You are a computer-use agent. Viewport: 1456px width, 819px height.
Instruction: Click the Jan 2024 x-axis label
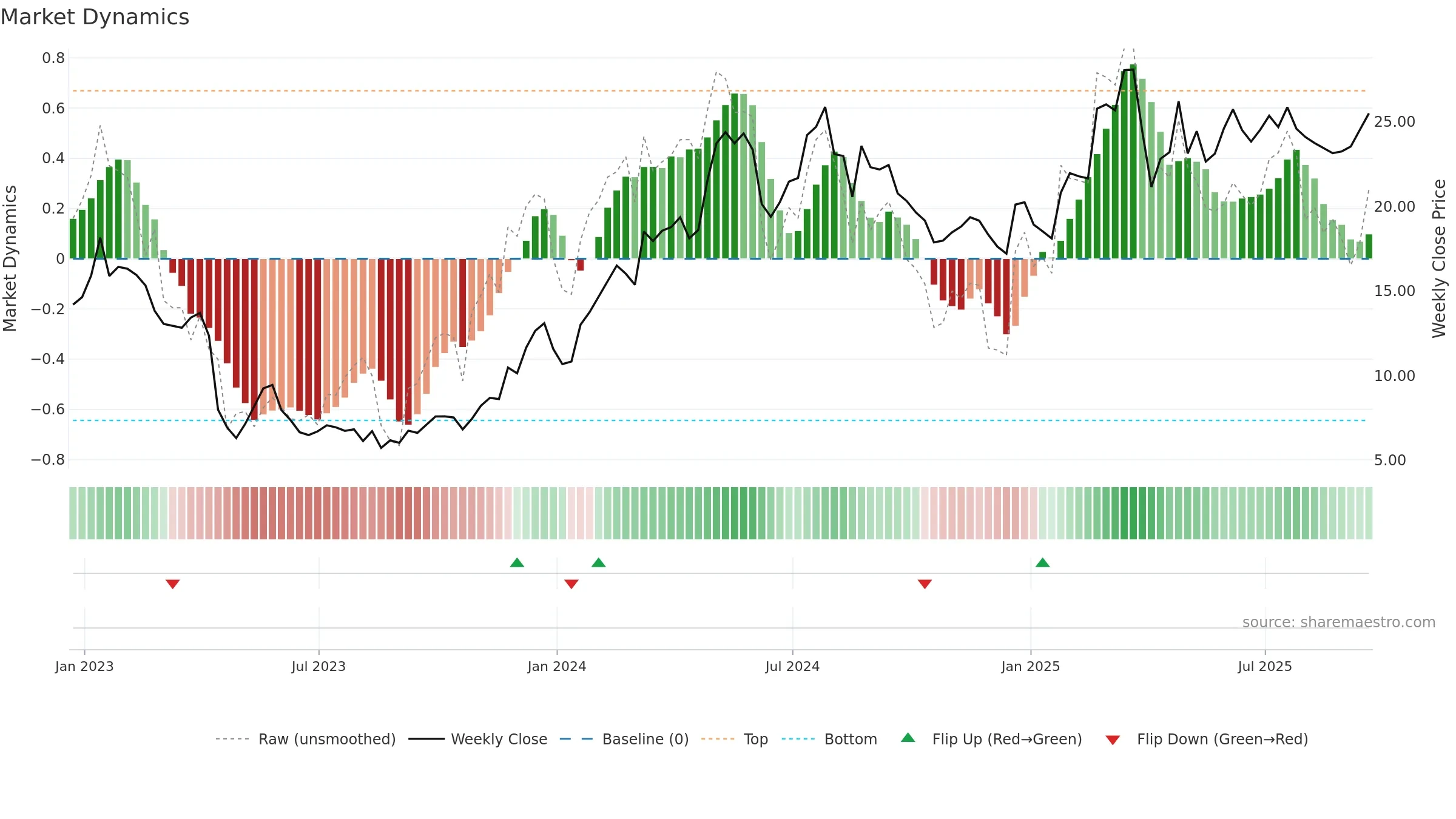[x=557, y=666]
